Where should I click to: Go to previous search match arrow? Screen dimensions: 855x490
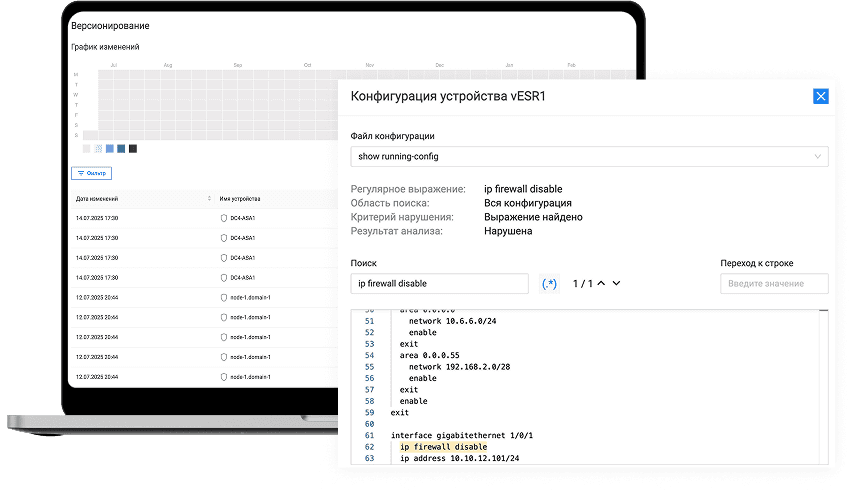(599, 284)
